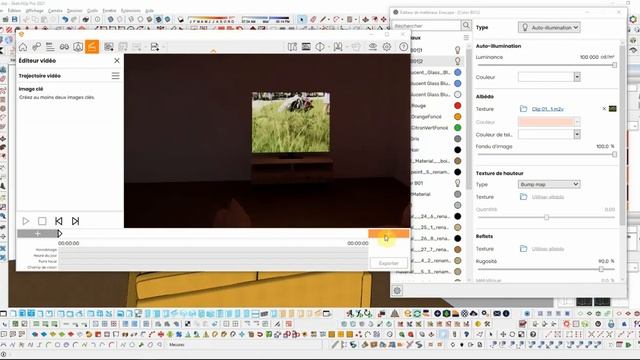Click the Save disk icon in SketchUp toolbar
640x360 pixels.
pos(15,19)
